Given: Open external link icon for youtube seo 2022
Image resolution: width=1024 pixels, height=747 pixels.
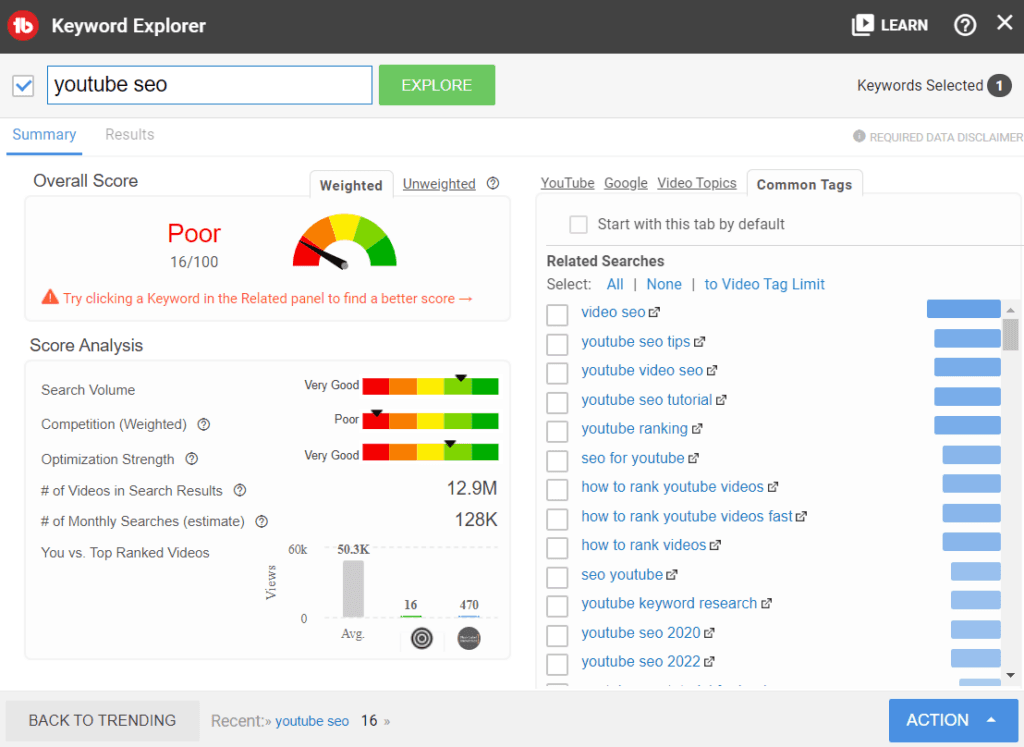Looking at the screenshot, I should (709, 661).
